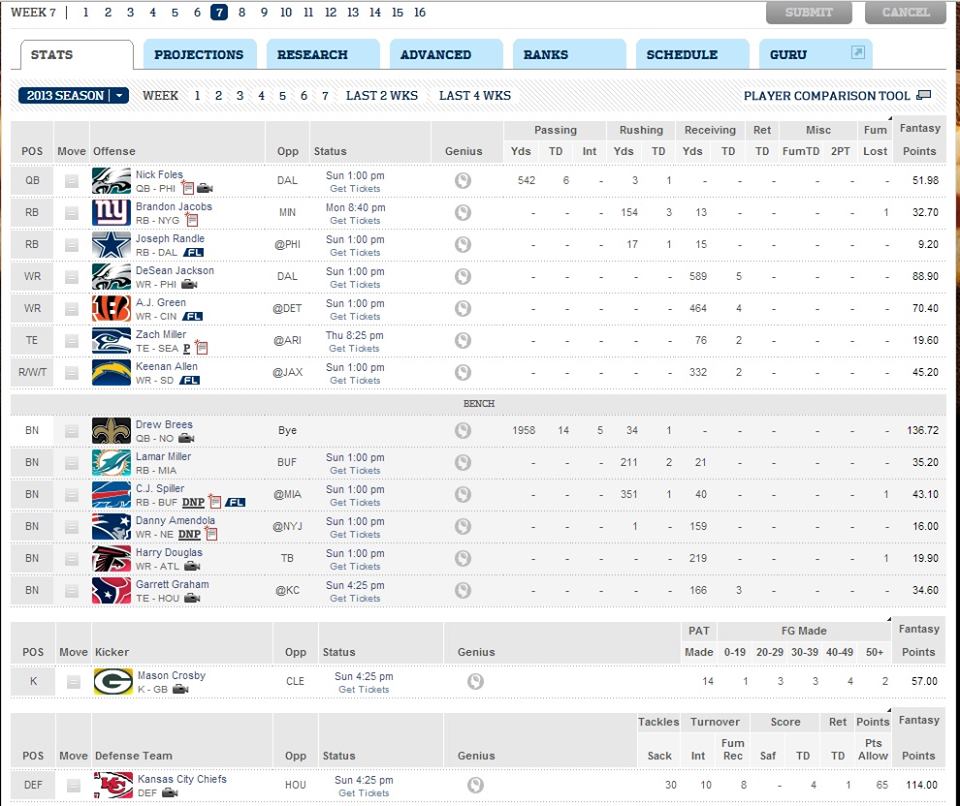Screen dimensions: 960x806
Task: Open Genius icon for Nick Foles
Action: pyautogui.click(x=463, y=180)
